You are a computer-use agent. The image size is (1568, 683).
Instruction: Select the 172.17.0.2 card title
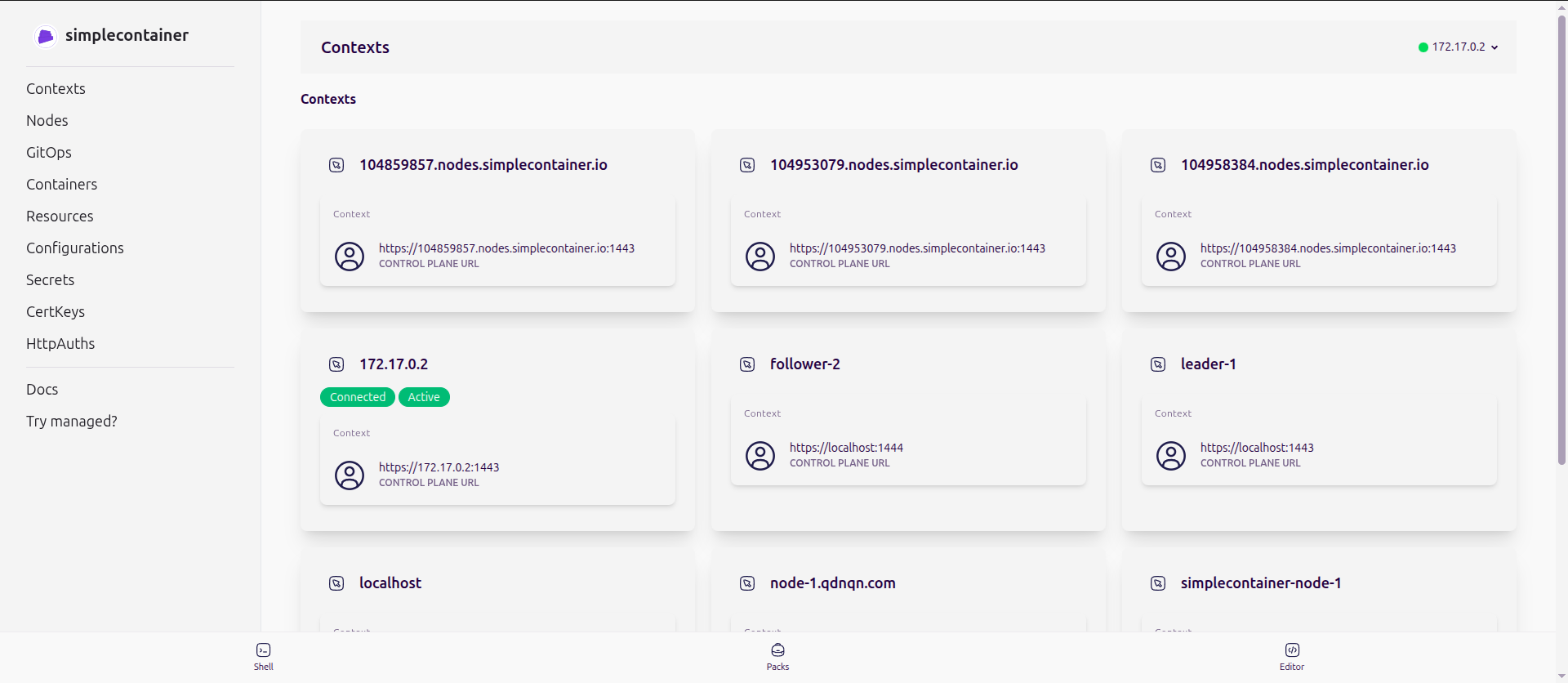click(x=394, y=364)
